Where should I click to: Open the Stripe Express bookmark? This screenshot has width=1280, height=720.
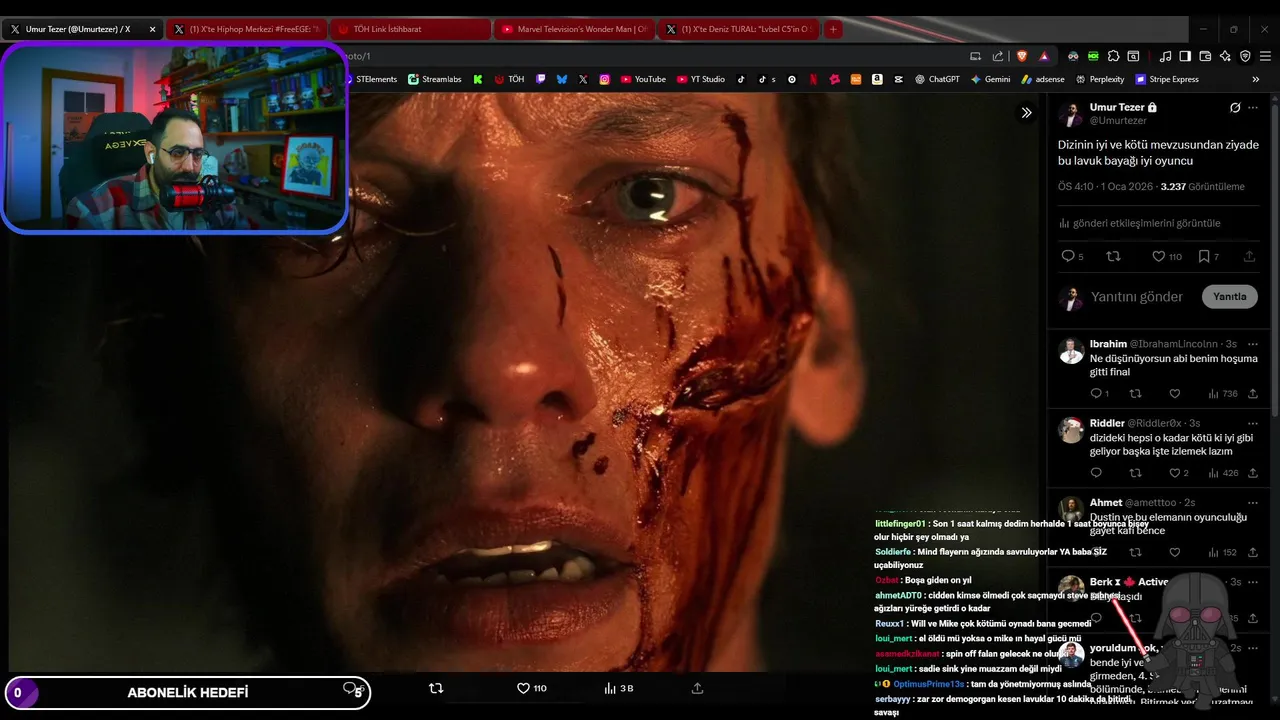(1166, 79)
